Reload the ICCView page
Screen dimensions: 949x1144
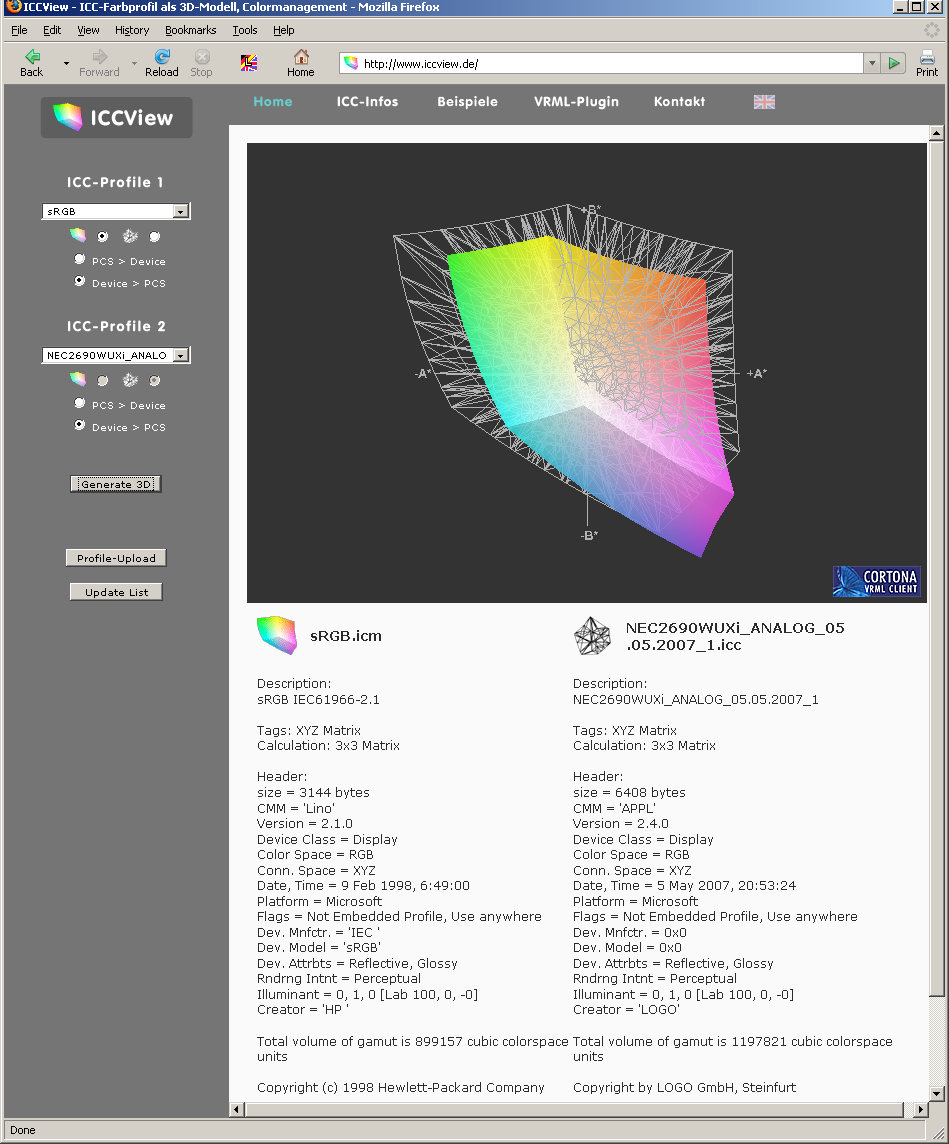click(161, 62)
